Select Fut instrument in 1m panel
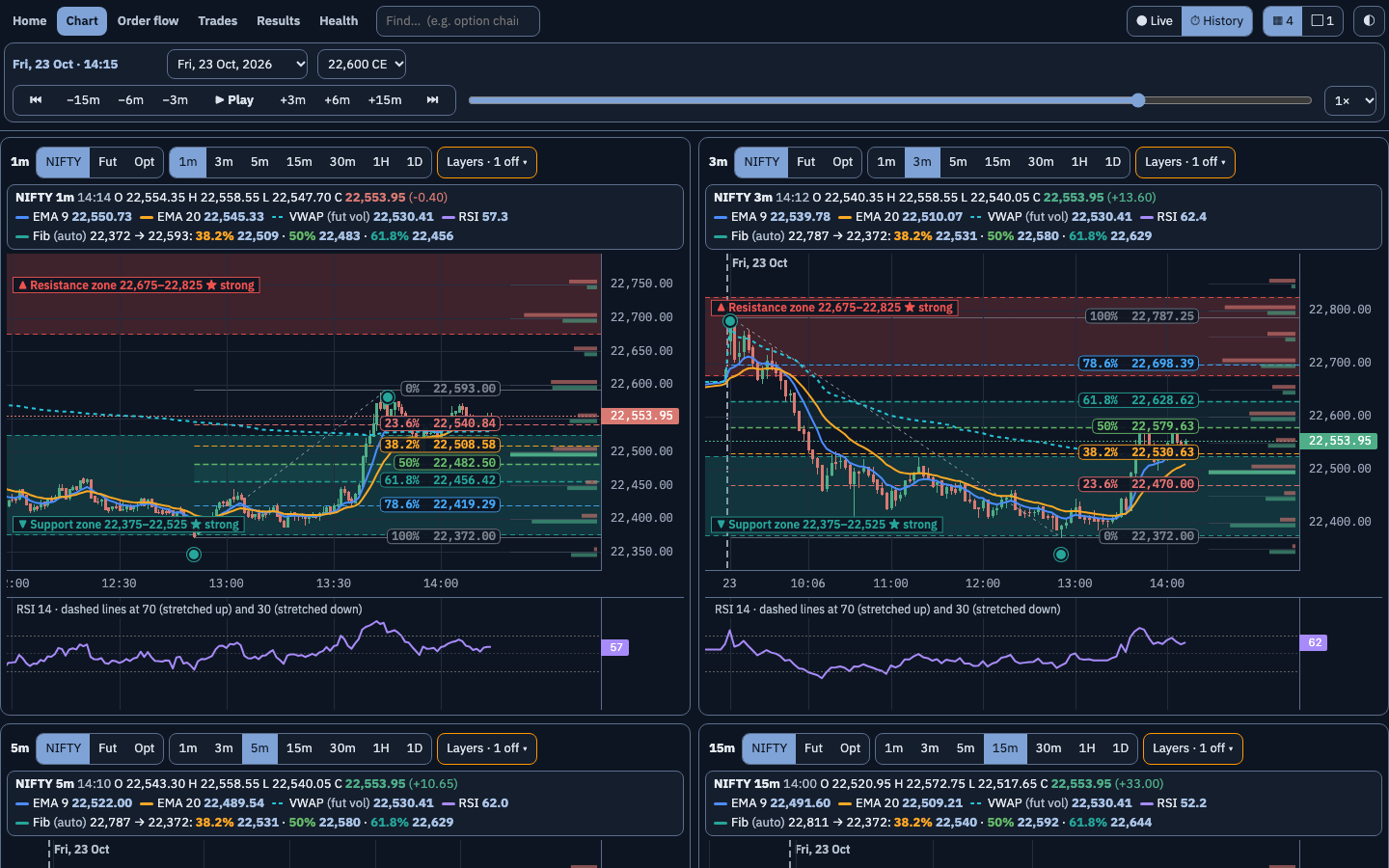Viewport: 1389px width, 868px height. click(x=108, y=162)
